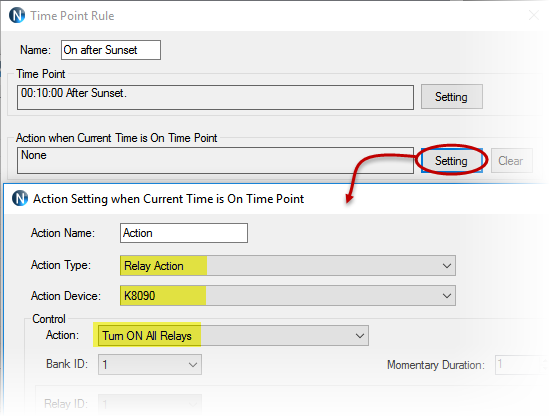Image resolution: width=550 pixels, height=417 pixels.
Task: Focus the Action Name text field
Action: (184, 233)
